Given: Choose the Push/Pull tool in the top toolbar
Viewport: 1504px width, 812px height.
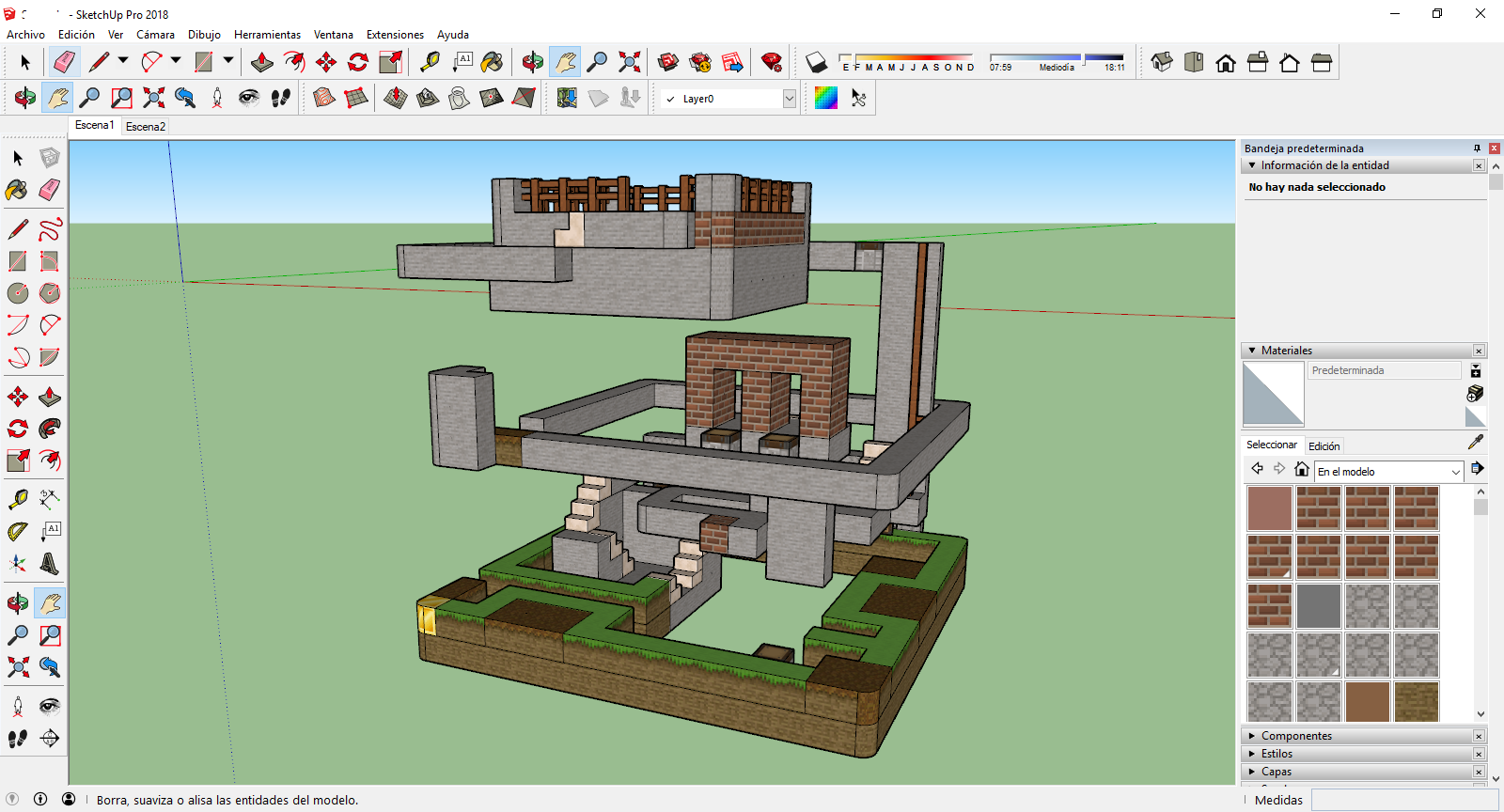Looking at the screenshot, I should (262, 62).
